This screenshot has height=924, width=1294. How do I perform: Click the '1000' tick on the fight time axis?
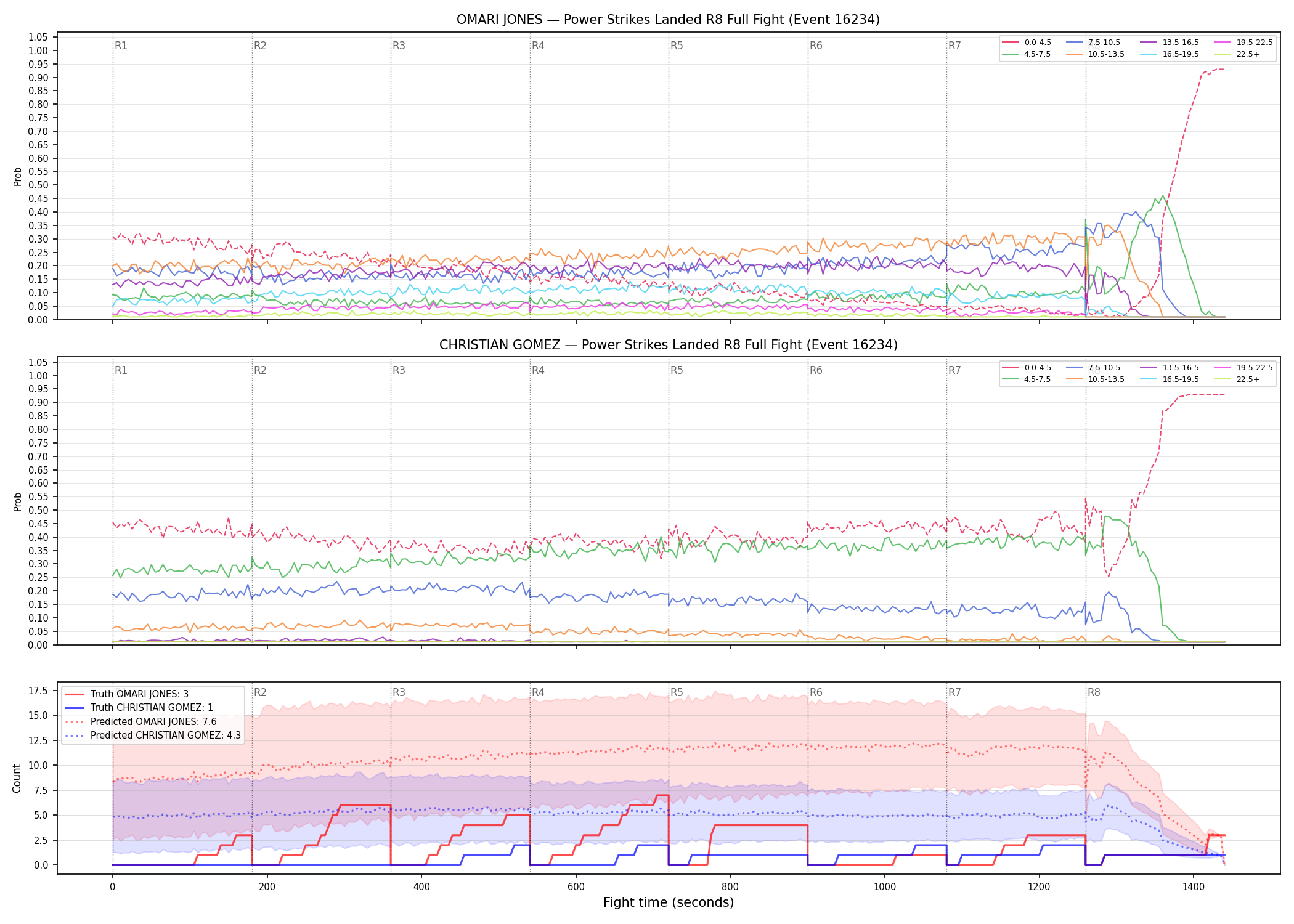pos(885,887)
